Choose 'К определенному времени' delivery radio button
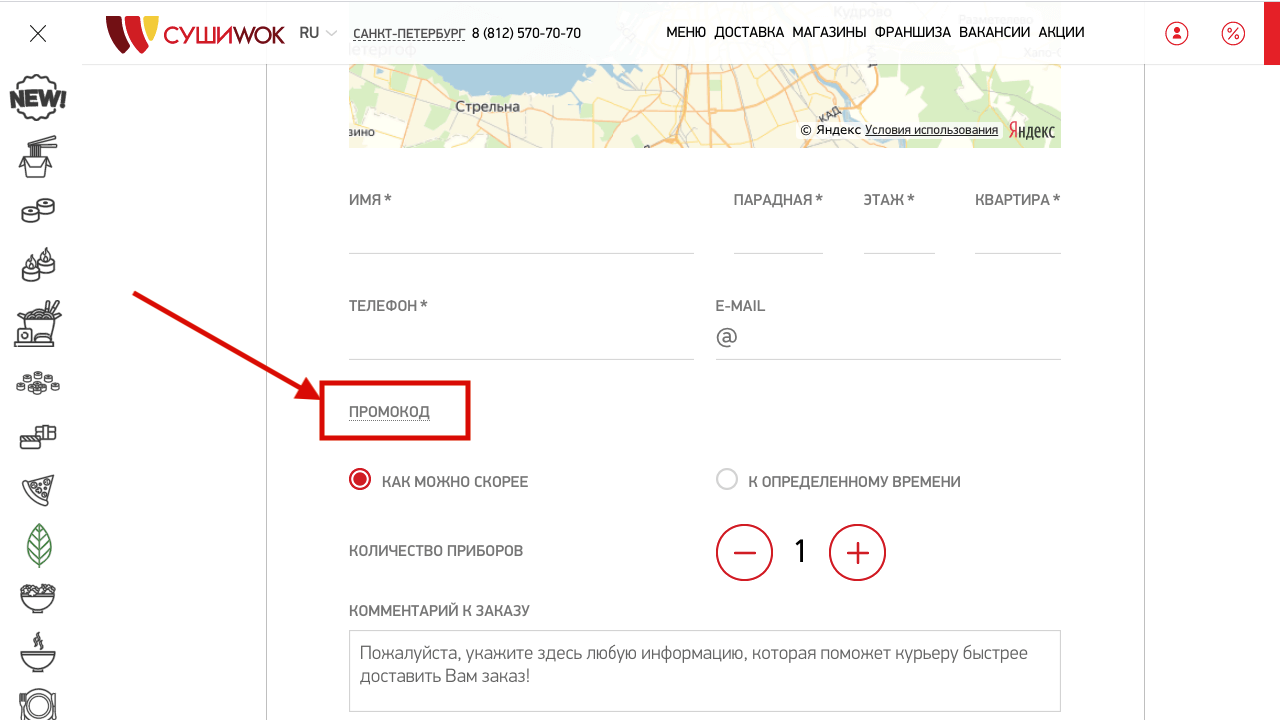Screen dimensions: 1280x720 (x=727, y=480)
